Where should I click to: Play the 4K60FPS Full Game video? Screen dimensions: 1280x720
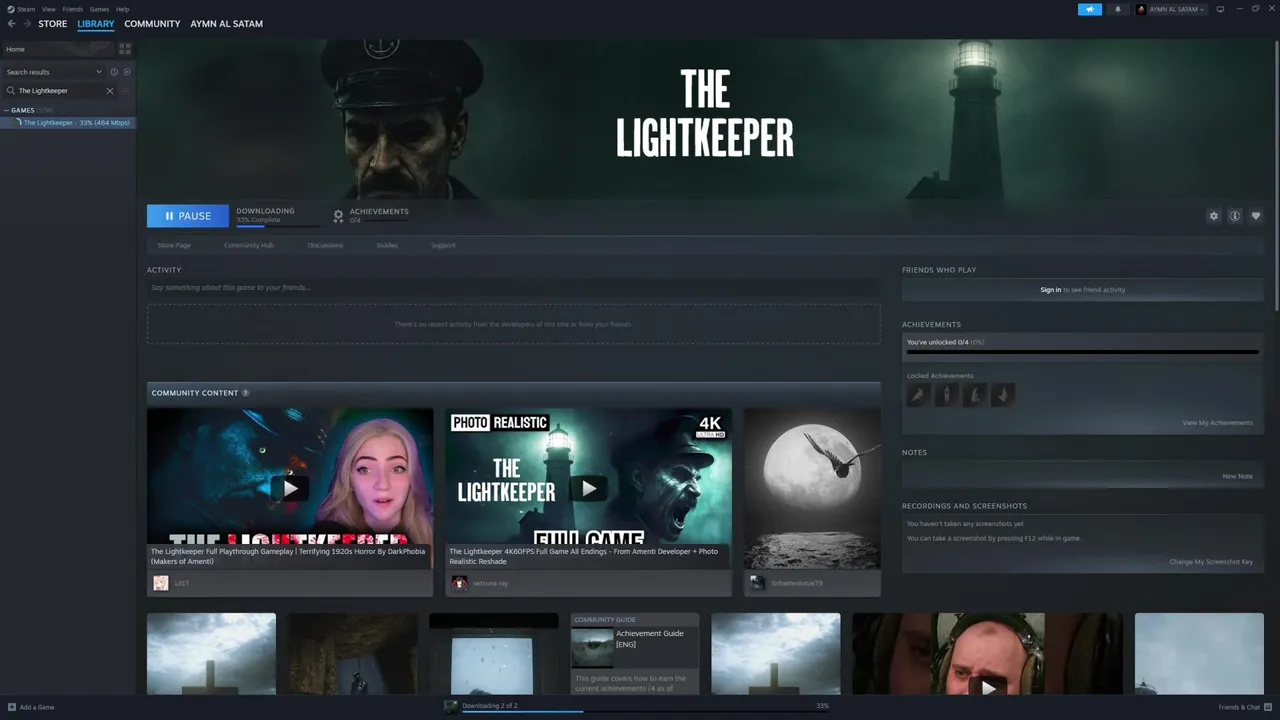click(588, 488)
